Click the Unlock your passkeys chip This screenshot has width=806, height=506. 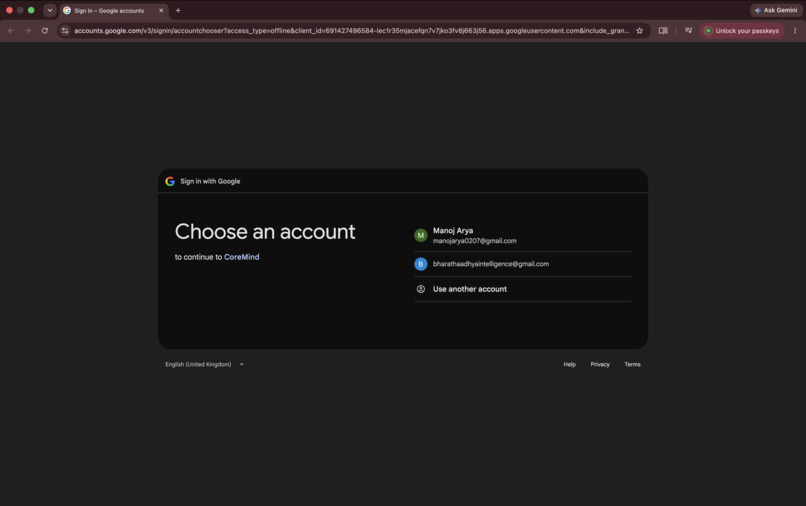pyautogui.click(x=742, y=31)
